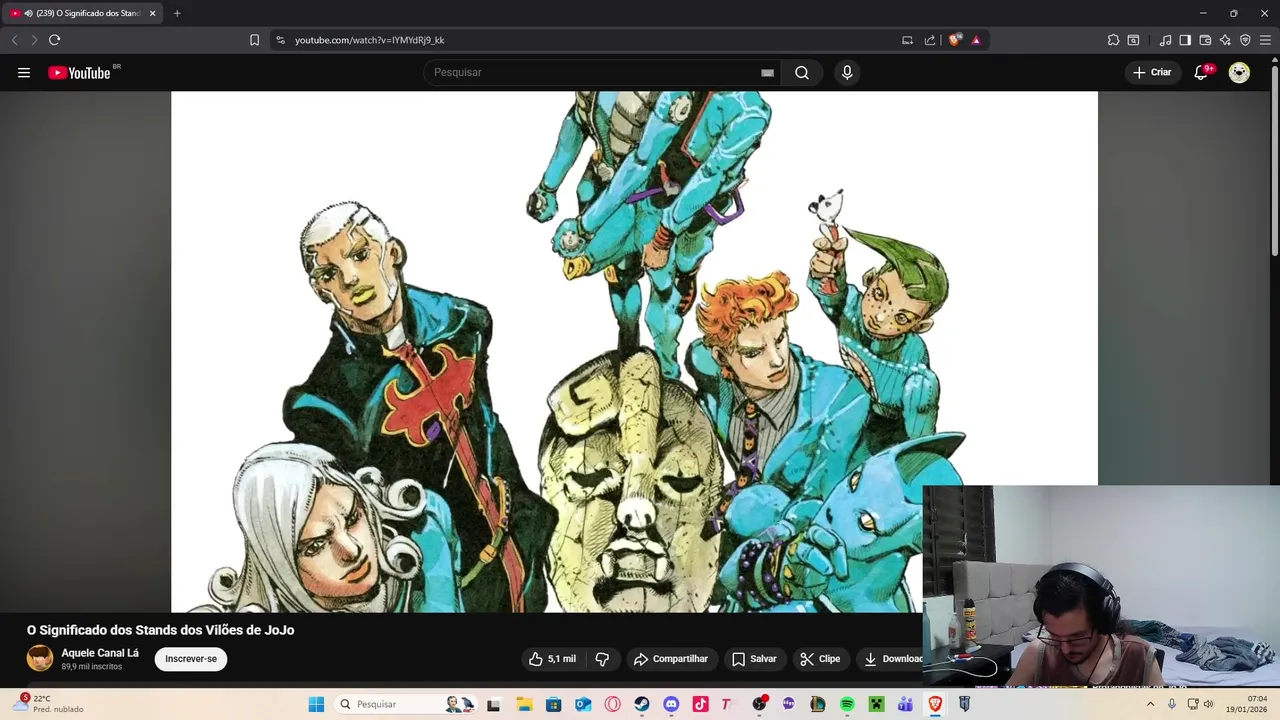Screen dimensions: 1280x720
Task: Open the Brave Wallet icon
Action: pos(1205,40)
